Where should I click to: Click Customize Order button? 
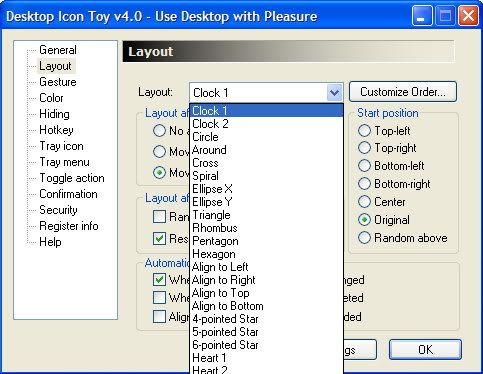click(x=403, y=92)
